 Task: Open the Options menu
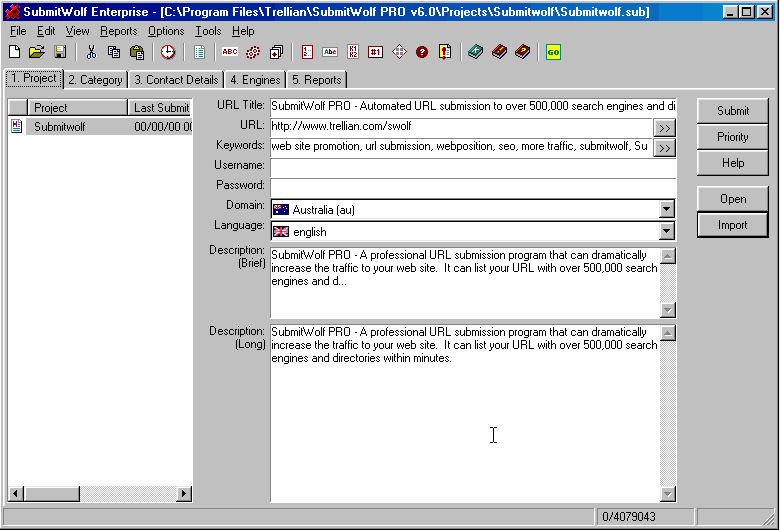[x=166, y=31]
